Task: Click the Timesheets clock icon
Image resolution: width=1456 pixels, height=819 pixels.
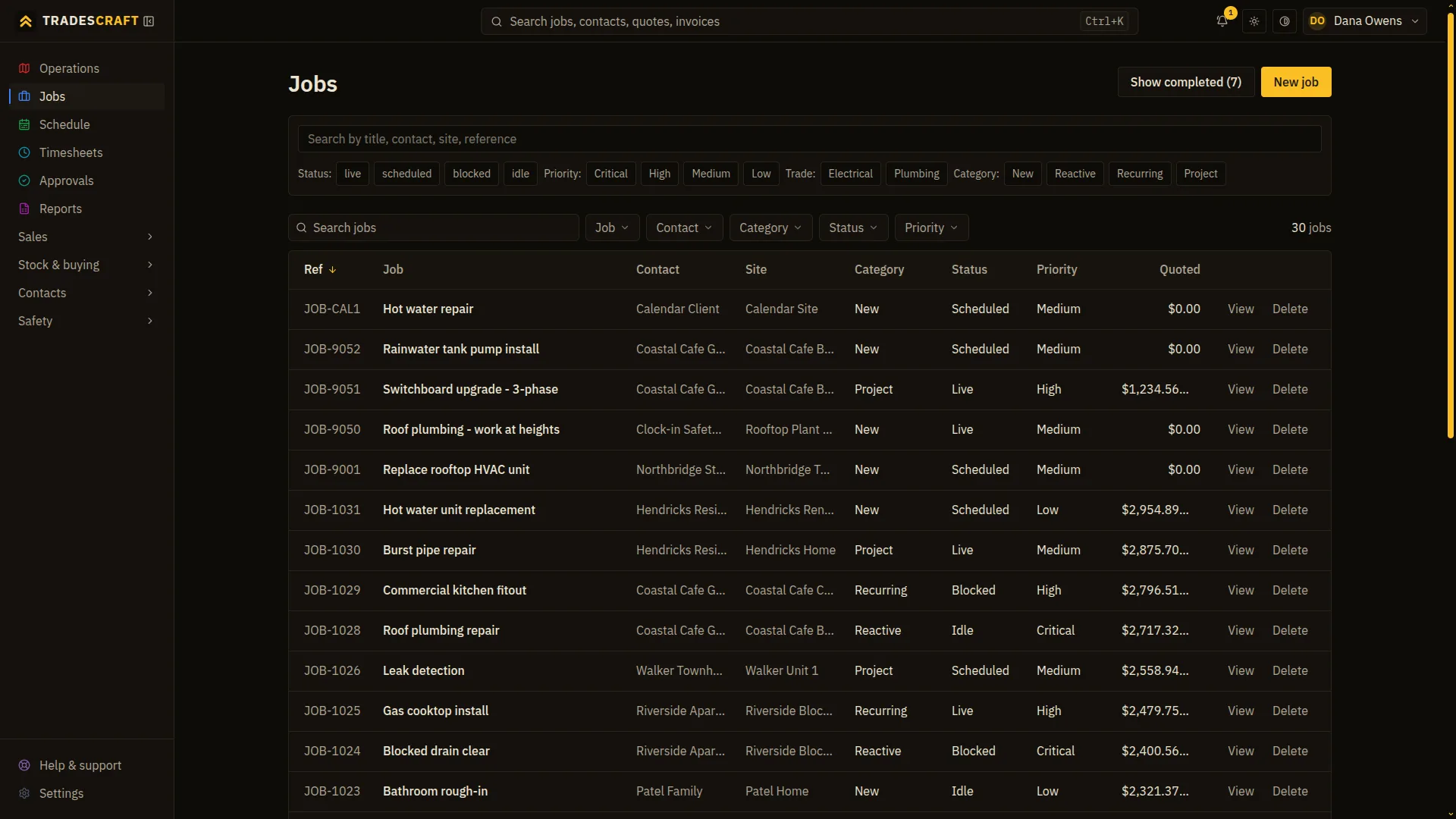Action: coord(24,152)
